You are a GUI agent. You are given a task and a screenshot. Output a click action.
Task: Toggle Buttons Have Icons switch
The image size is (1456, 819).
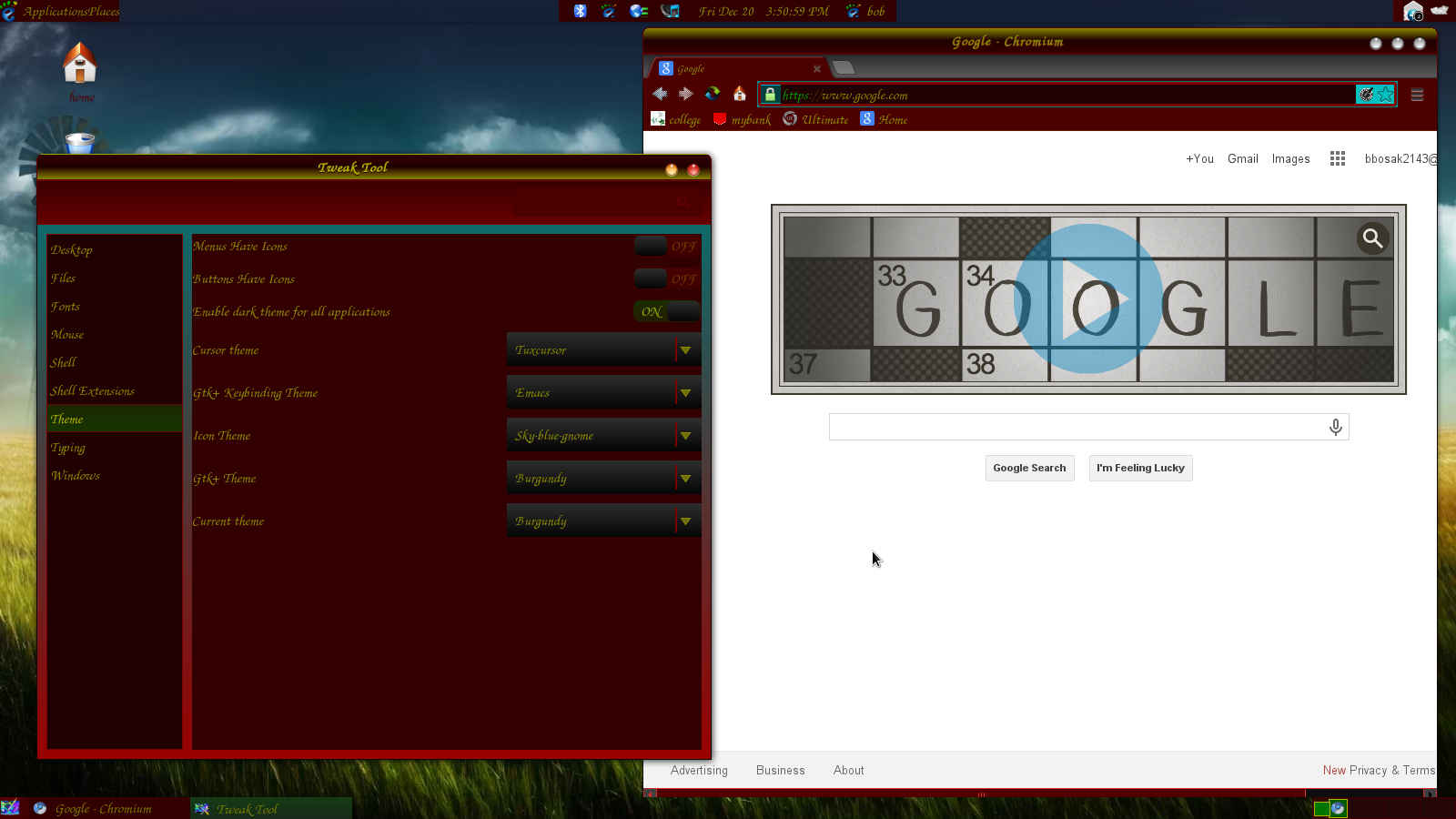(667, 278)
